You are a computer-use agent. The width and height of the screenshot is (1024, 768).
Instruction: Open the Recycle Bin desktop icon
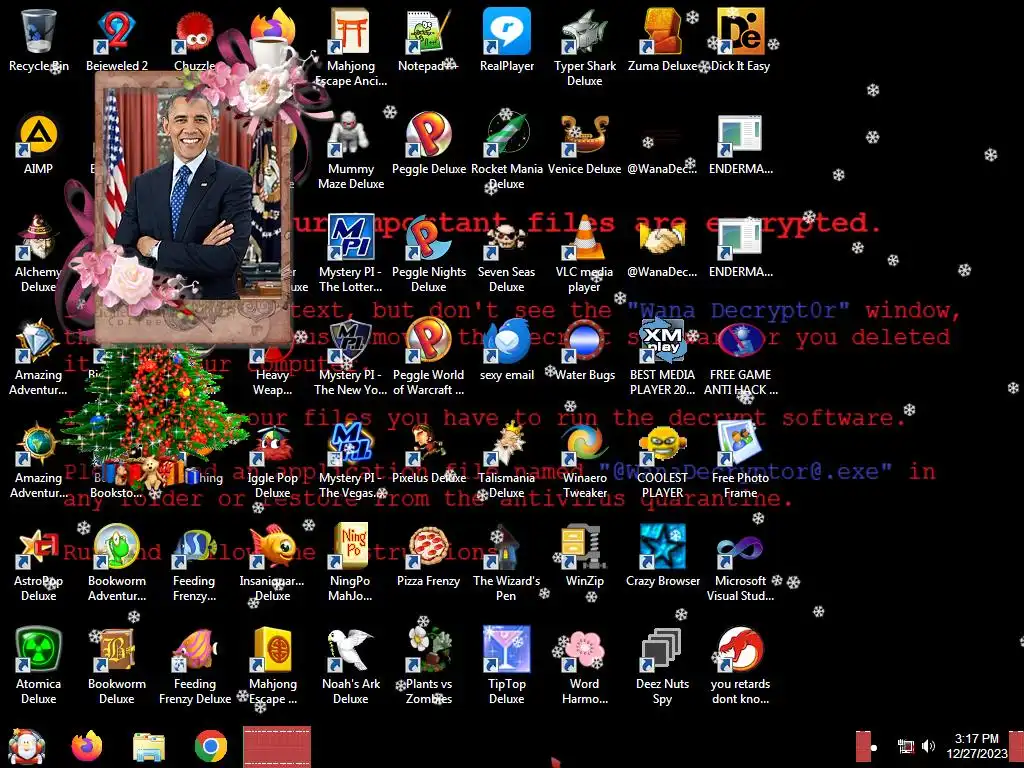pos(39,40)
